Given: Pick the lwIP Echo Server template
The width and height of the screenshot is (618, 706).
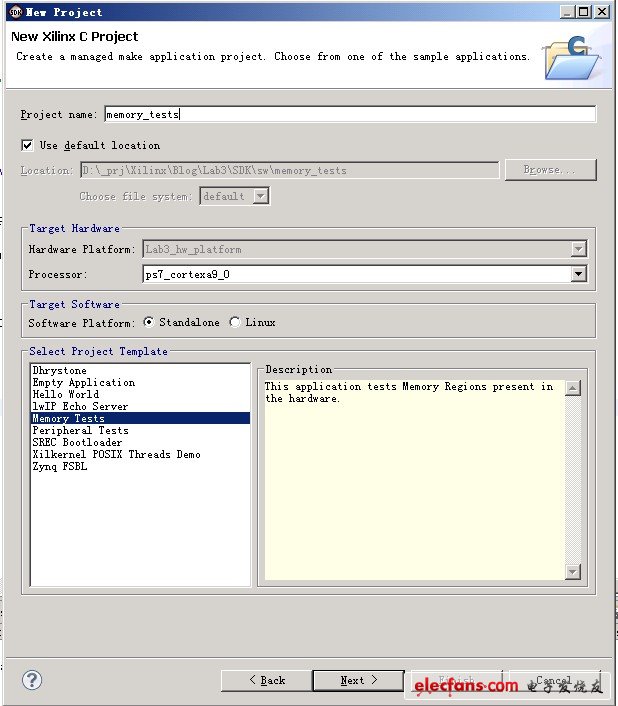Looking at the screenshot, I should pos(80,406).
